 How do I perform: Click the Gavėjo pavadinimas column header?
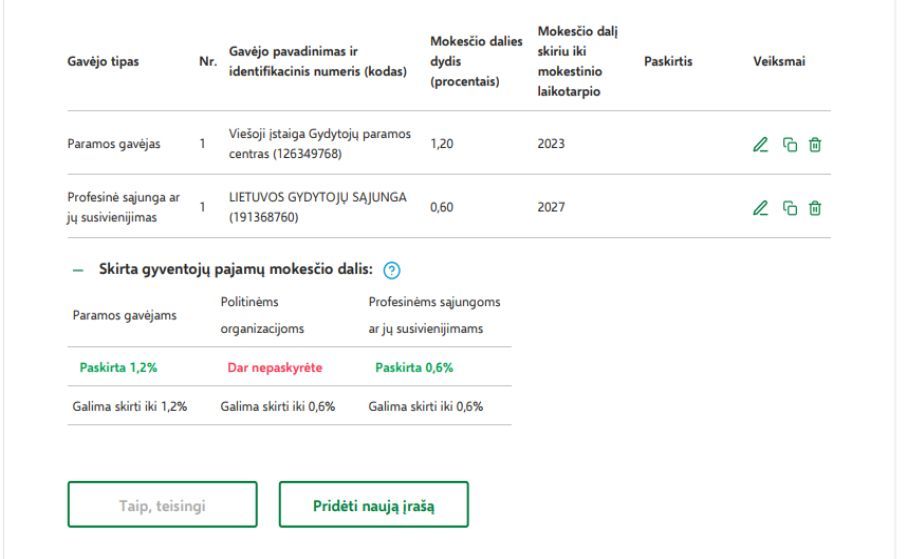[x=318, y=61]
